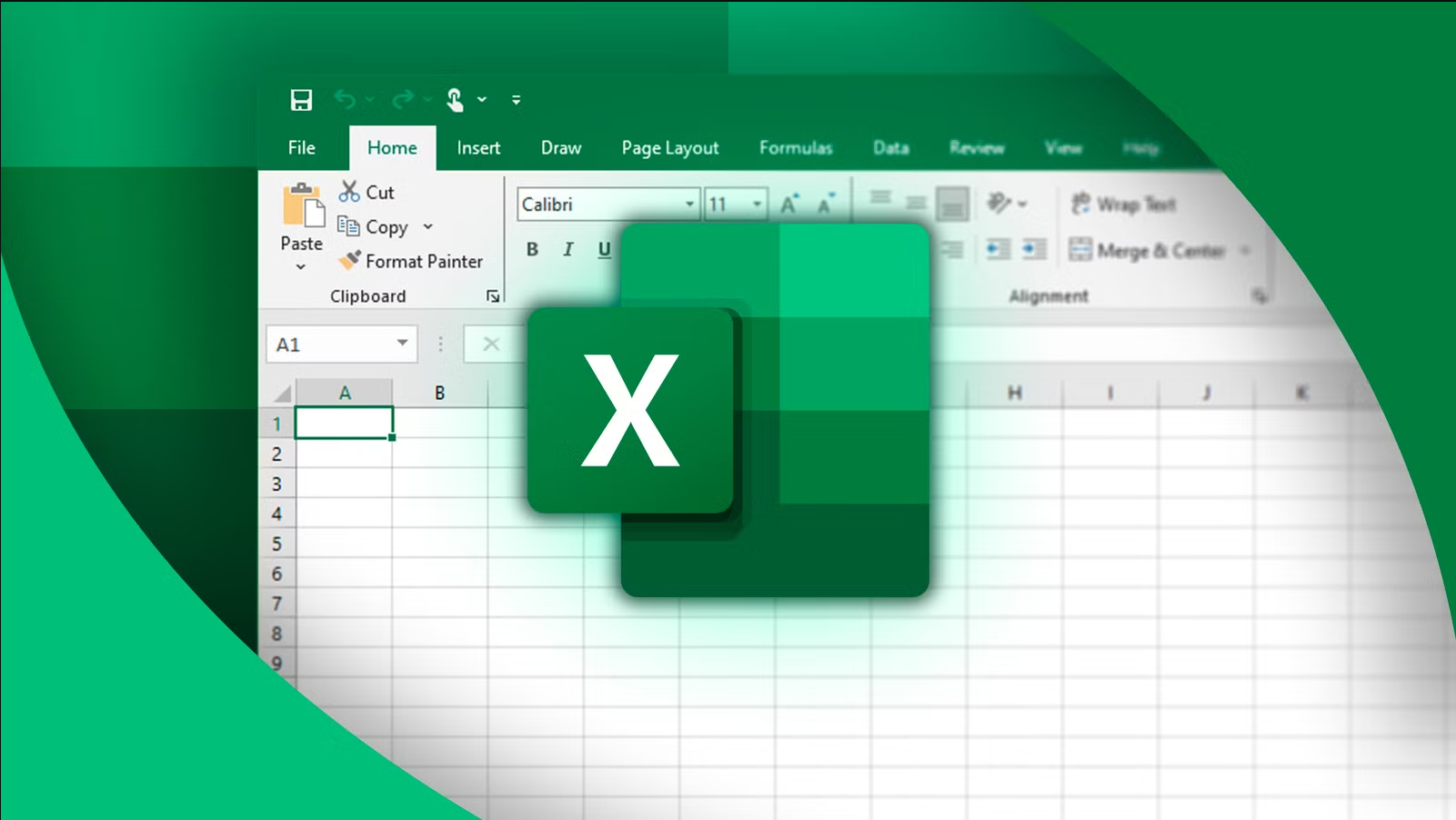1456x820 pixels.
Task: Open the Calibri font name dropdown
Action: point(688,204)
